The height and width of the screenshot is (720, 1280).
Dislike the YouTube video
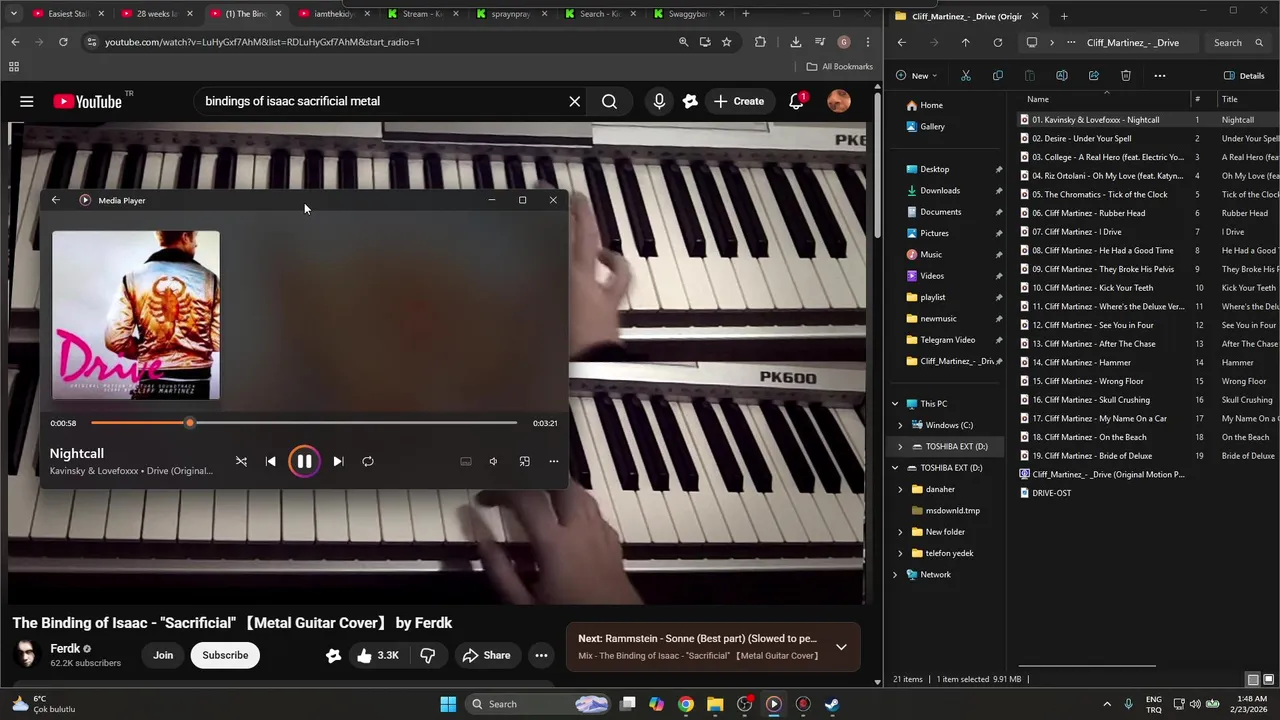[427, 655]
